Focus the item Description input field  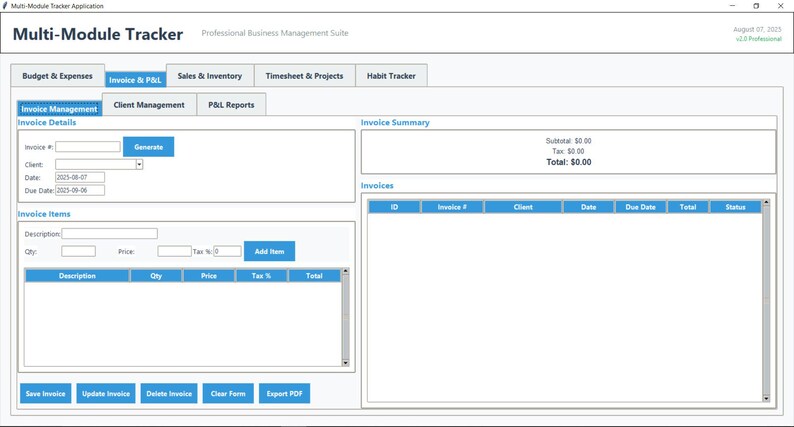point(109,234)
